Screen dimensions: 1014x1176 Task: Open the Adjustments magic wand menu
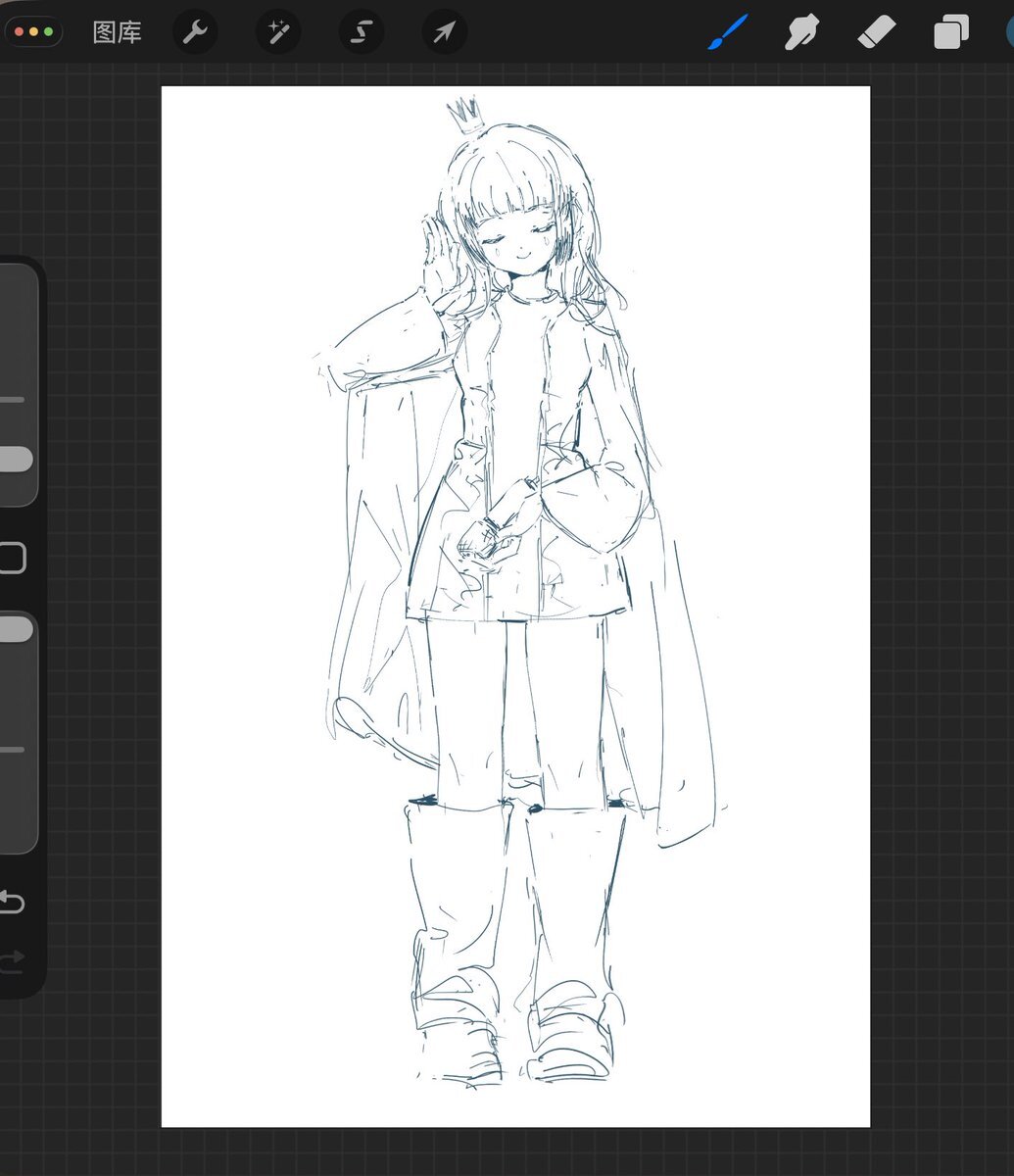click(x=278, y=32)
